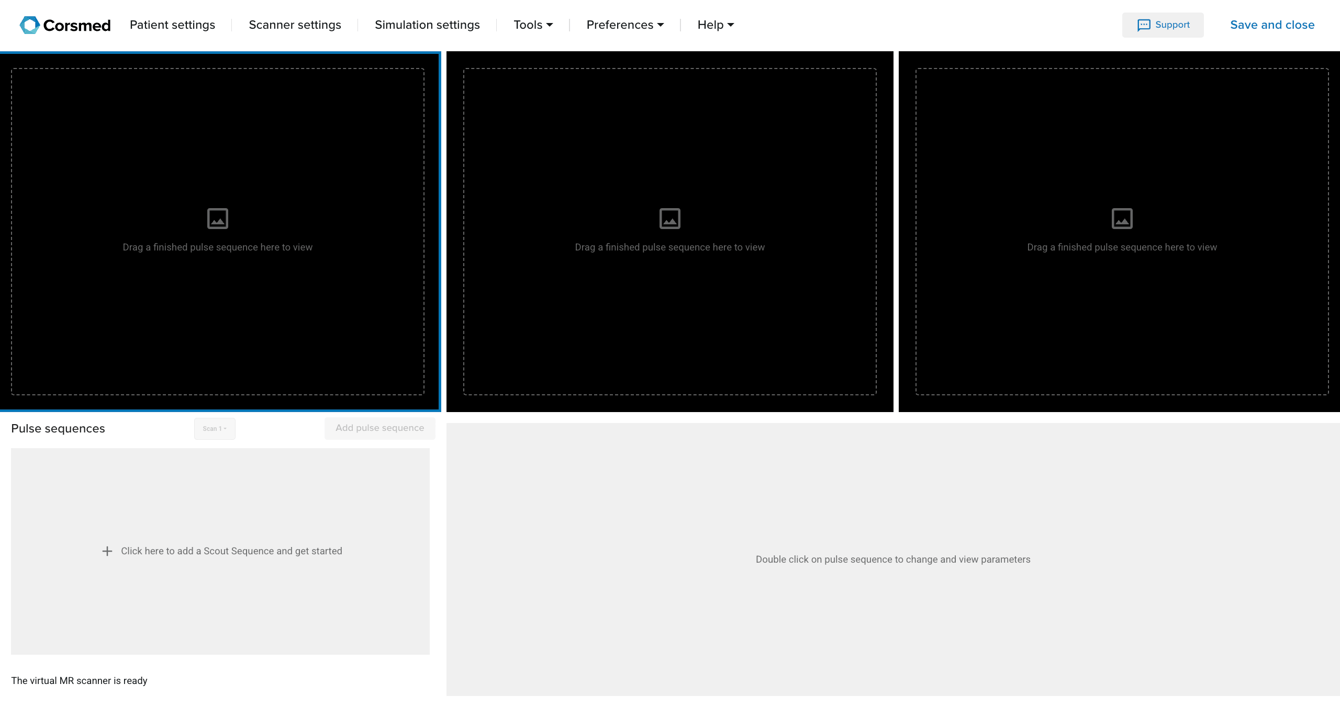Click Save and close link

[1272, 25]
